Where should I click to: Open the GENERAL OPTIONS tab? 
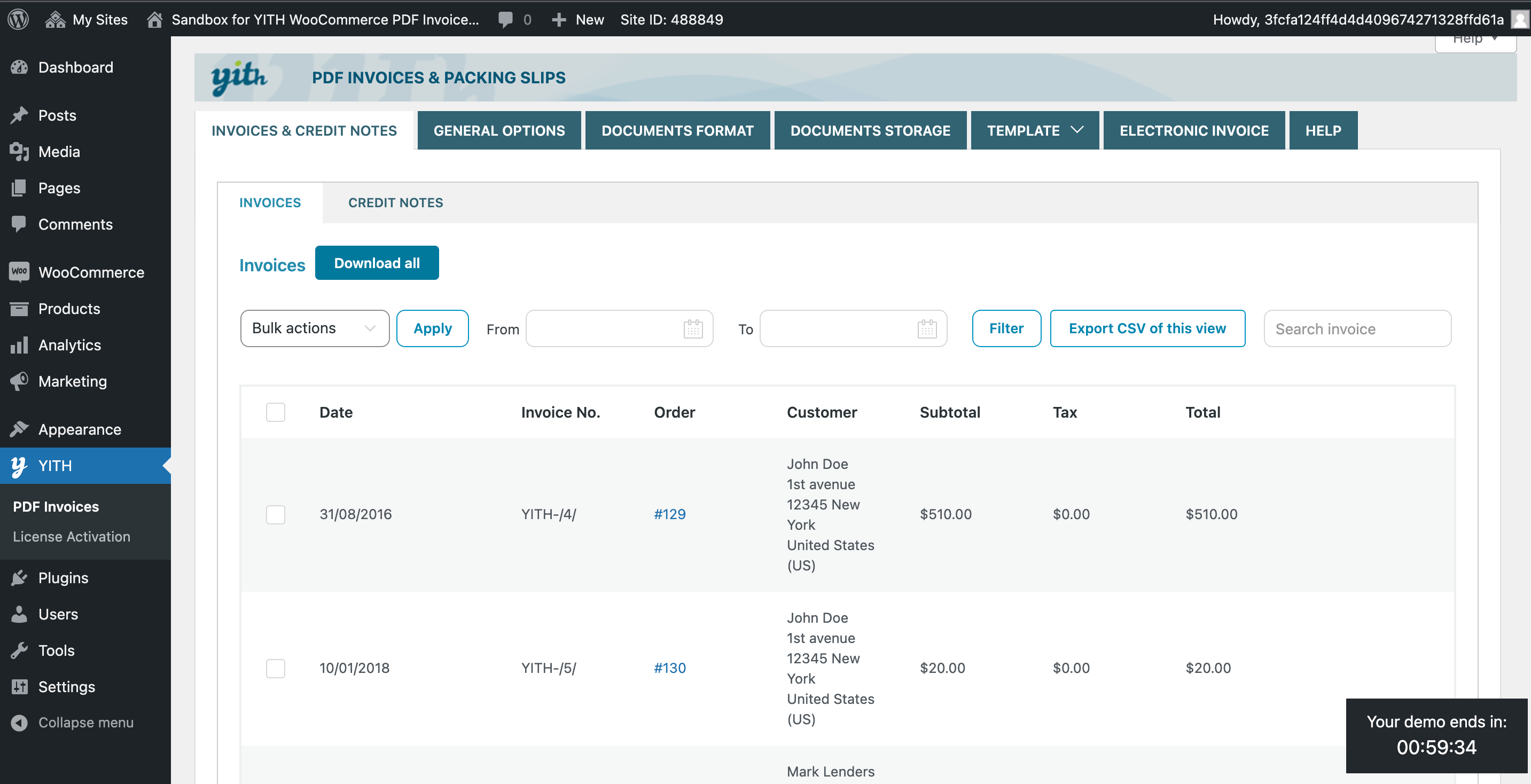pyautogui.click(x=499, y=130)
